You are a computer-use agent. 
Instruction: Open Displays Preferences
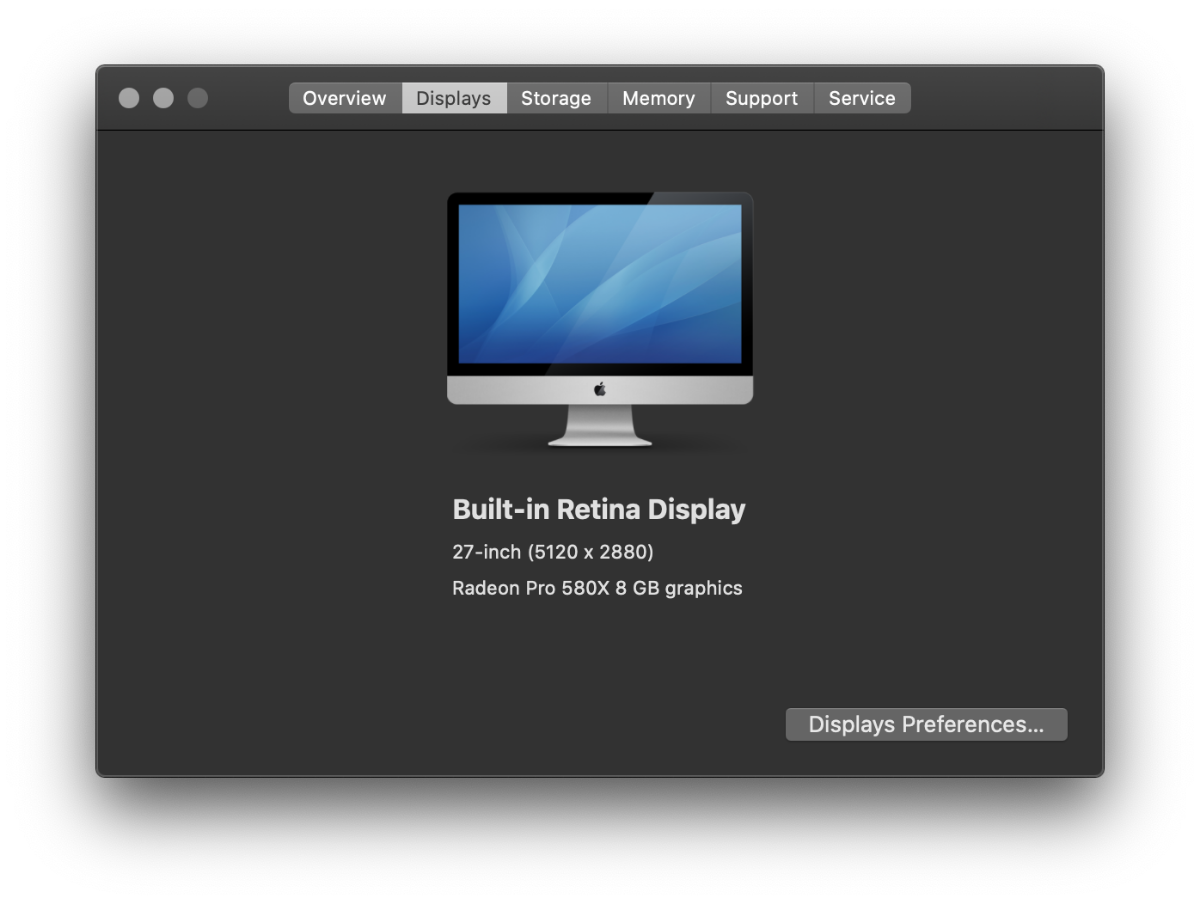926,725
